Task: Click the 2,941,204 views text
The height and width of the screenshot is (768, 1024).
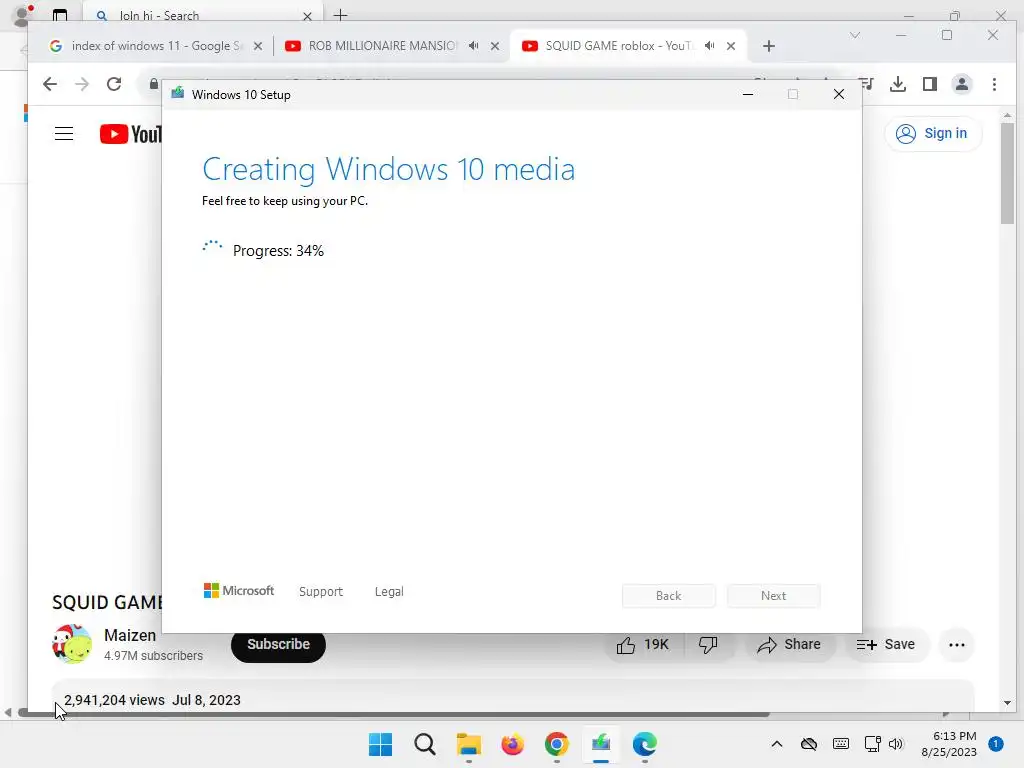Action: click(114, 700)
